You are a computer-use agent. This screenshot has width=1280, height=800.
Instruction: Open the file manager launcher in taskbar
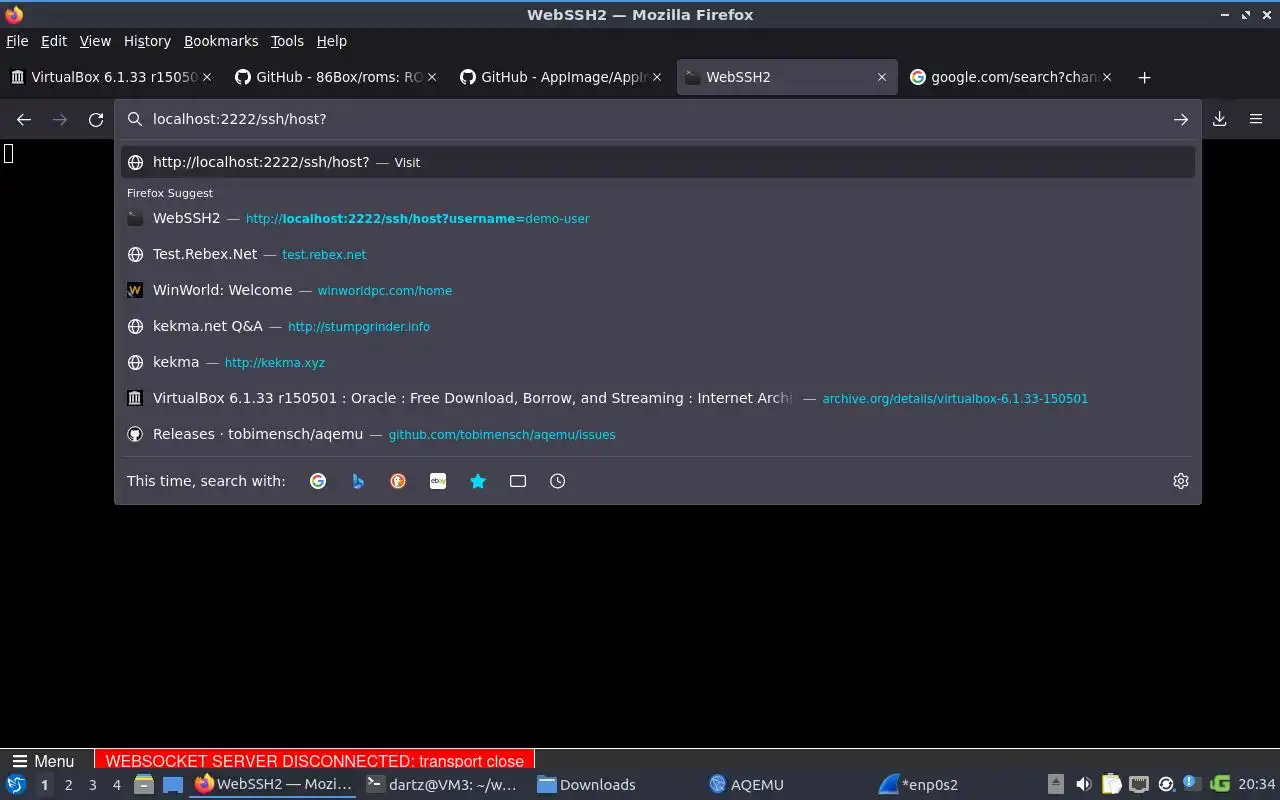(144, 785)
